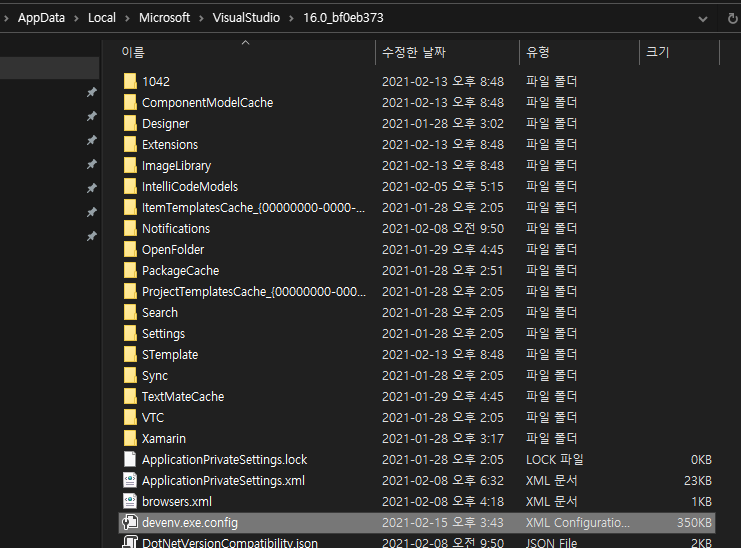Click the date 2021-02-05 오후 5:15

443,186
